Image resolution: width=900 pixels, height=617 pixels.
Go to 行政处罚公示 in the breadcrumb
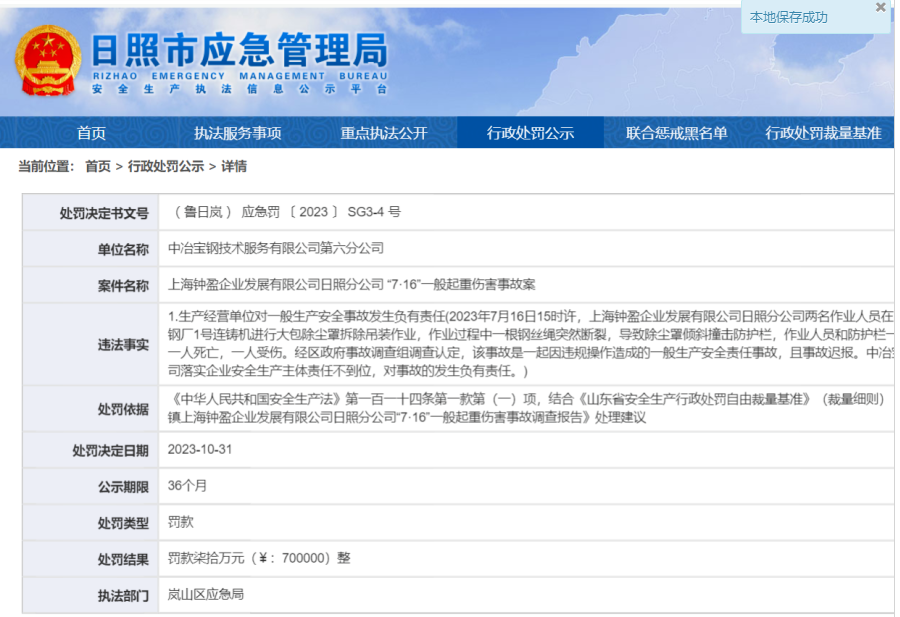coord(166,166)
